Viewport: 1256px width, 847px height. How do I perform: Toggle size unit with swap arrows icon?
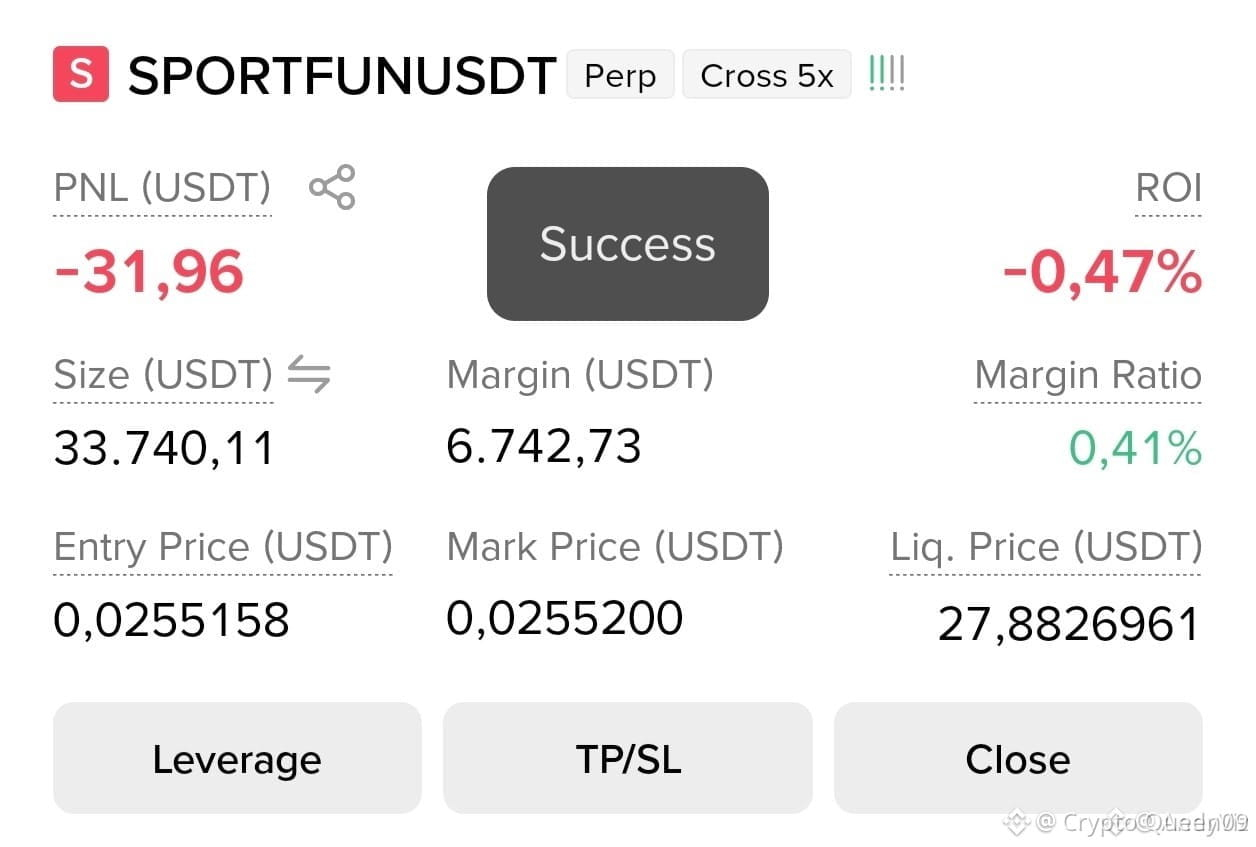coord(309,375)
